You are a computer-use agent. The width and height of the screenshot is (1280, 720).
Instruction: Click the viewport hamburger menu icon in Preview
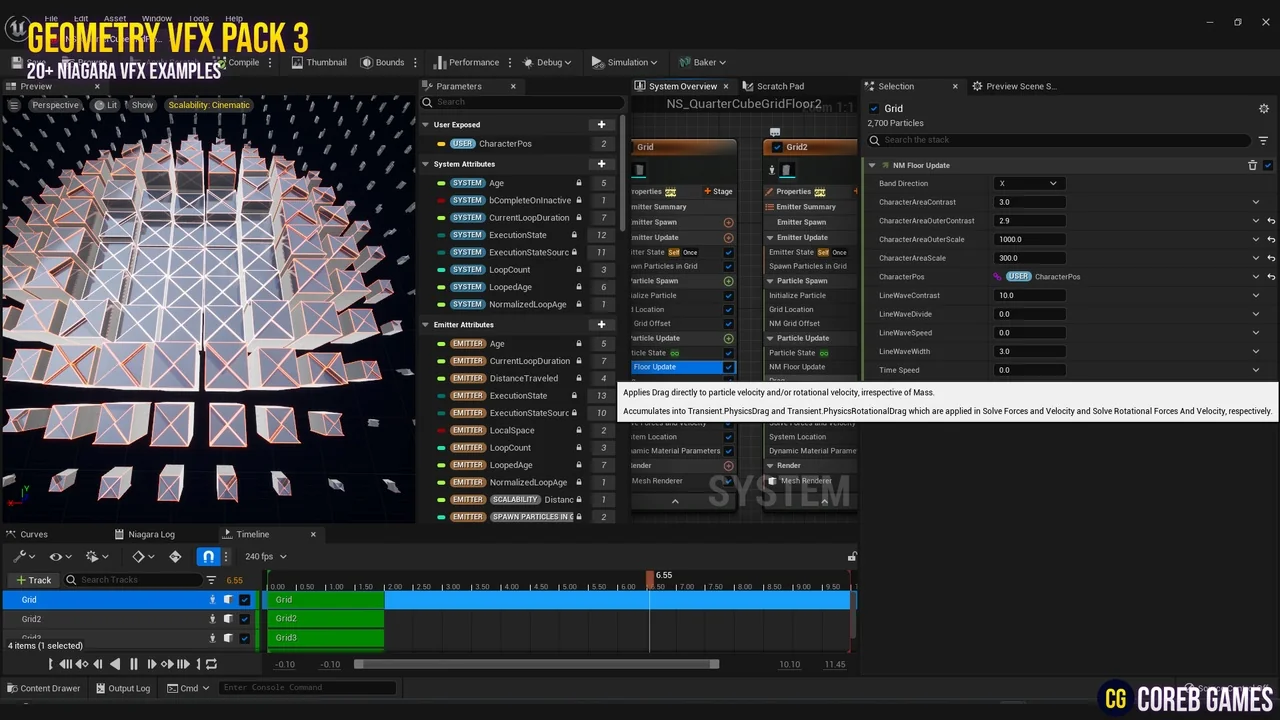tap(14, 105)
